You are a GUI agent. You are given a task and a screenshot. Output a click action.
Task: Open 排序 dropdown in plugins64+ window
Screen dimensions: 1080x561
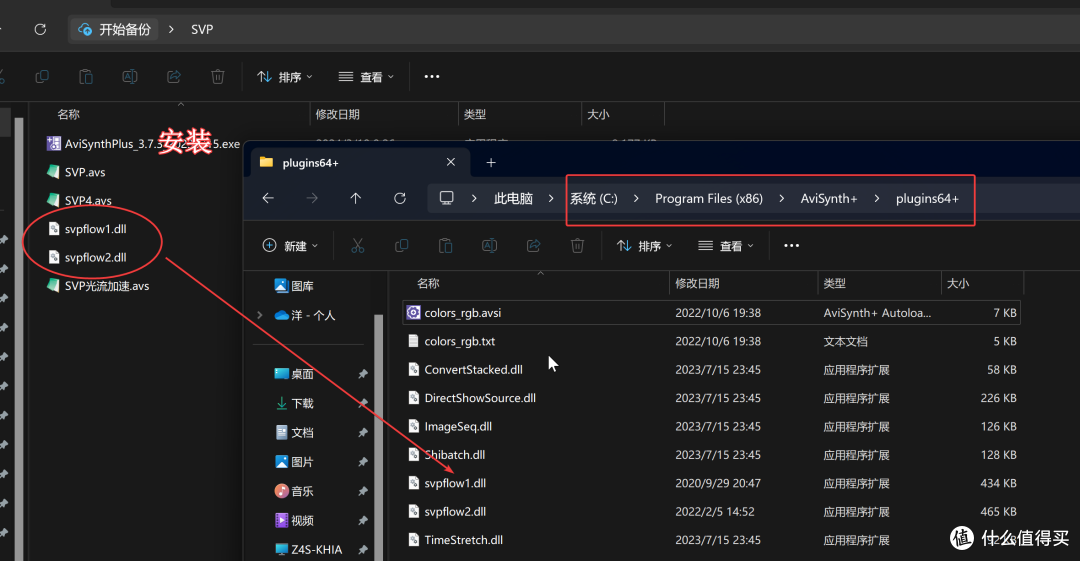click(x=644, y=245)
